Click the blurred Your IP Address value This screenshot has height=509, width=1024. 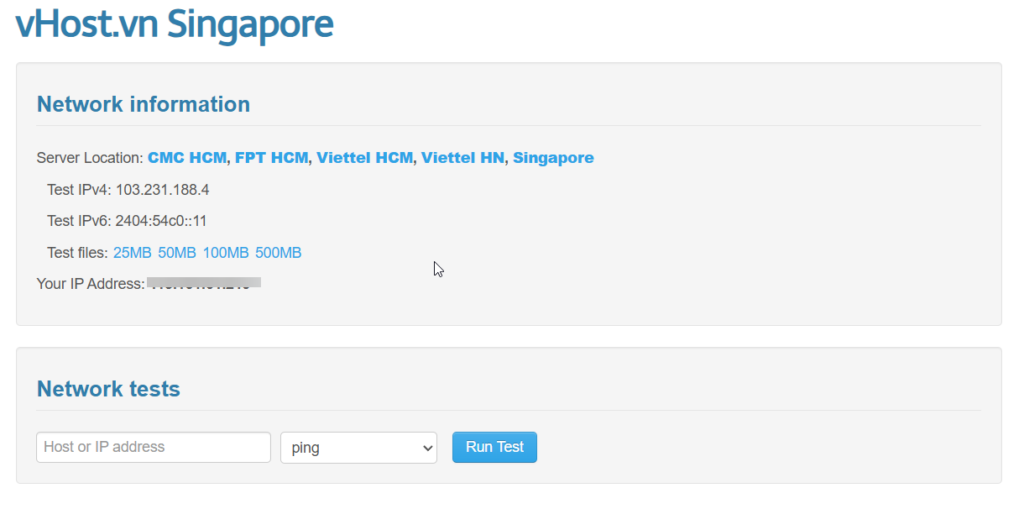point(204,284)
